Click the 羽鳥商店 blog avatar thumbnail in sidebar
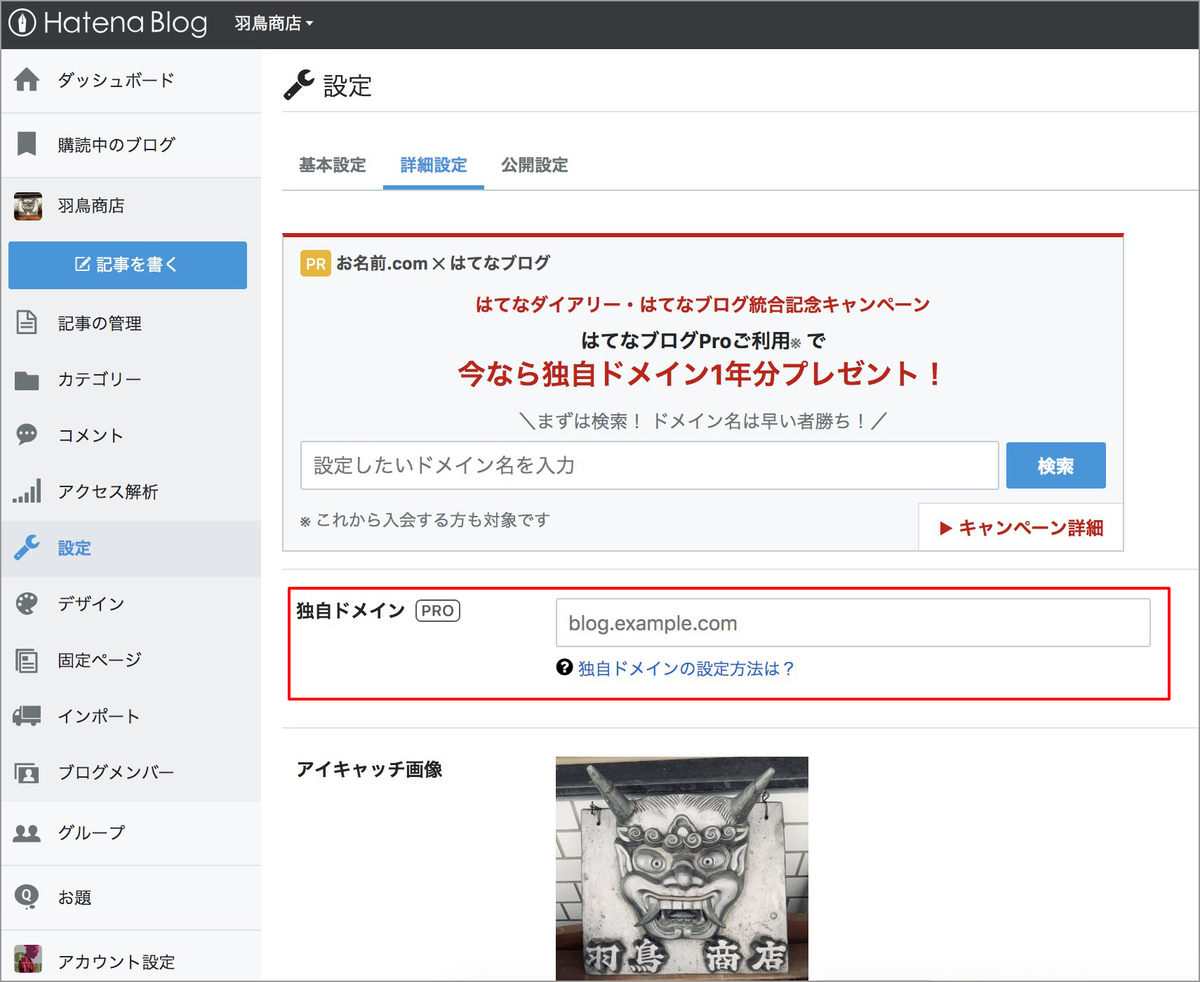 coord(28,206)
